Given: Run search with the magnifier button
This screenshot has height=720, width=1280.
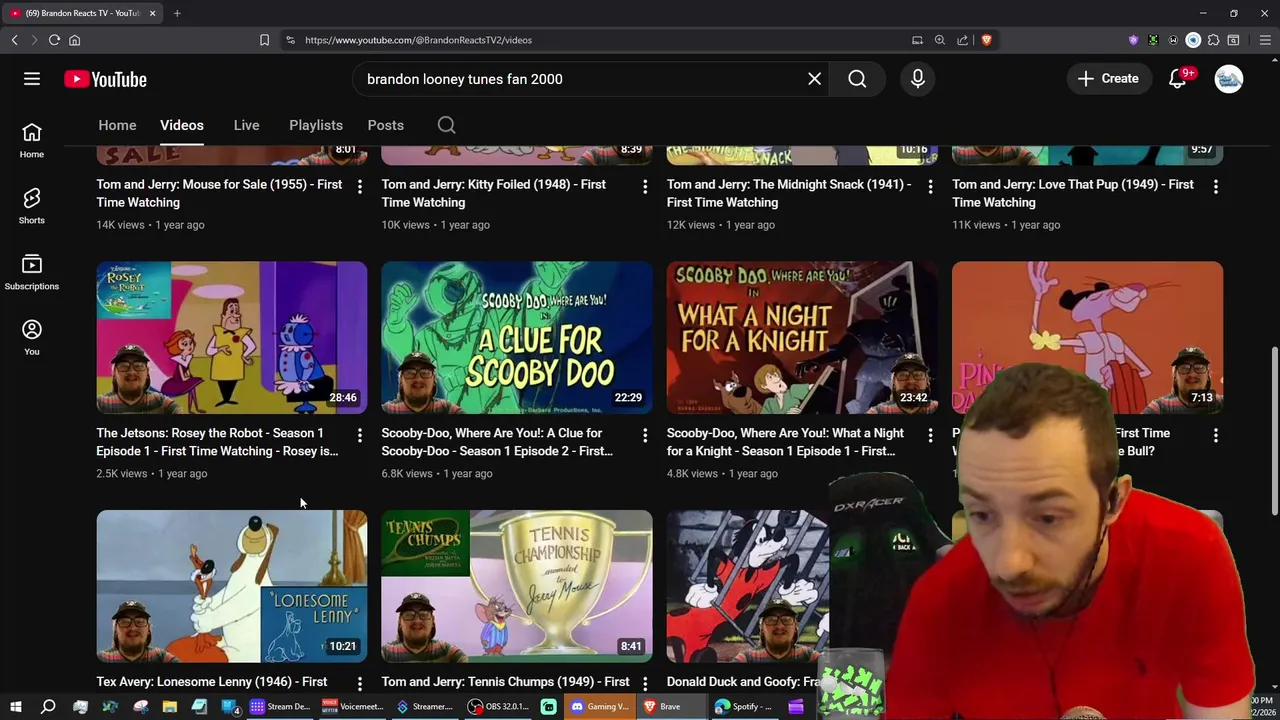Looking at the screenshot, I should (857, 79).
